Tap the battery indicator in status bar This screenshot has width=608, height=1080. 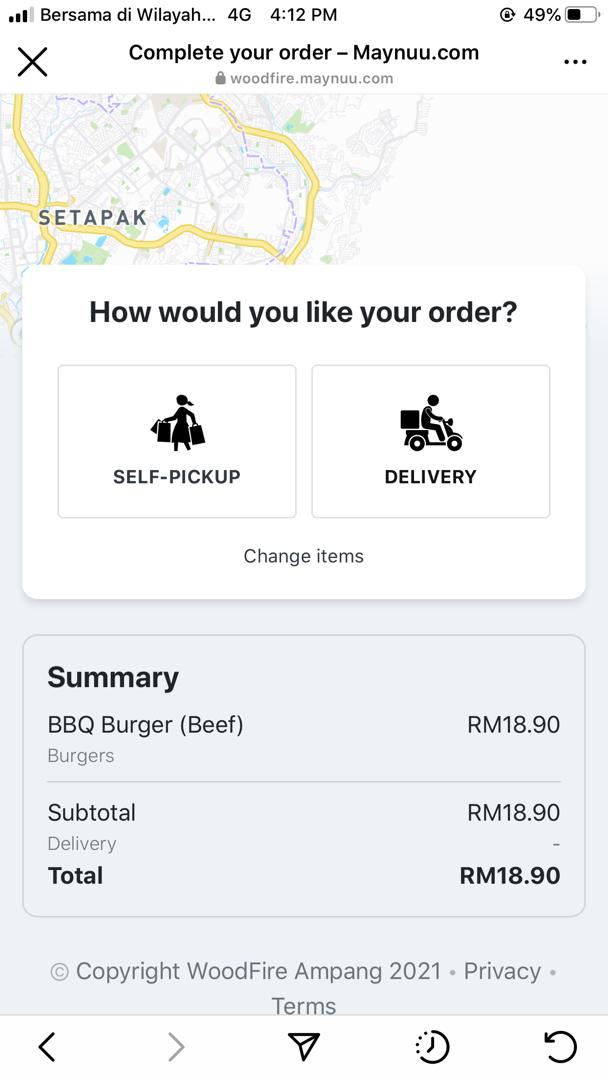pos(581,15)
